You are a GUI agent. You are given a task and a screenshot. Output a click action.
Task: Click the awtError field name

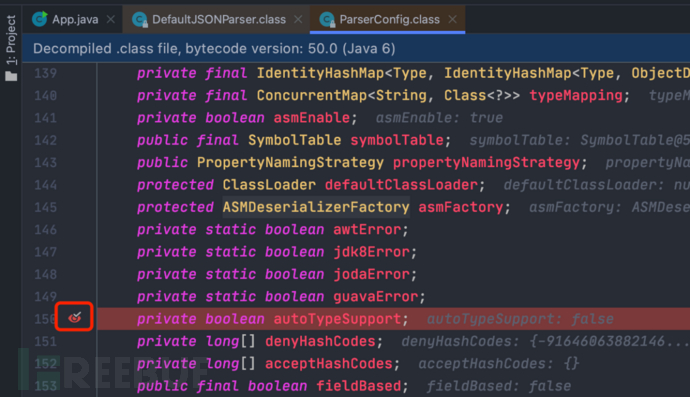(367, 230)
